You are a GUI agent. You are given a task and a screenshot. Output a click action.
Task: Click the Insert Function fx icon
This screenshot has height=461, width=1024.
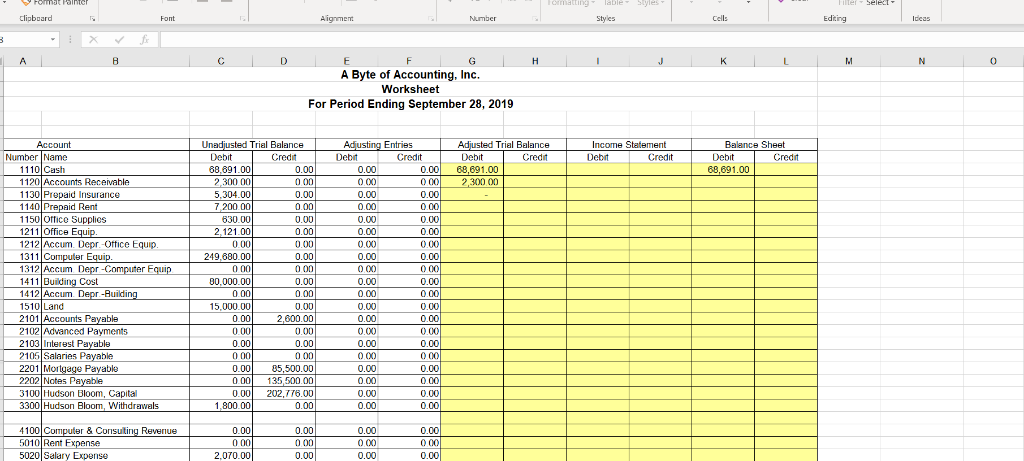[142, 40]
